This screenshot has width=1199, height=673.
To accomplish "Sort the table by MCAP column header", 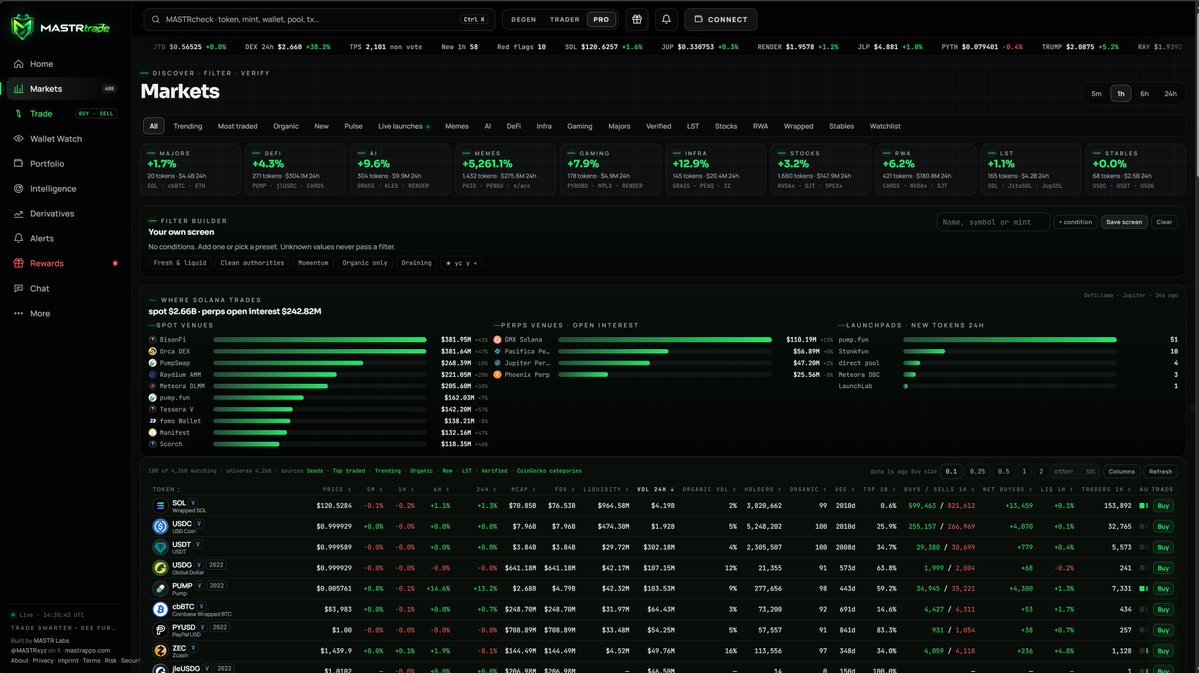I will point(522,489).
